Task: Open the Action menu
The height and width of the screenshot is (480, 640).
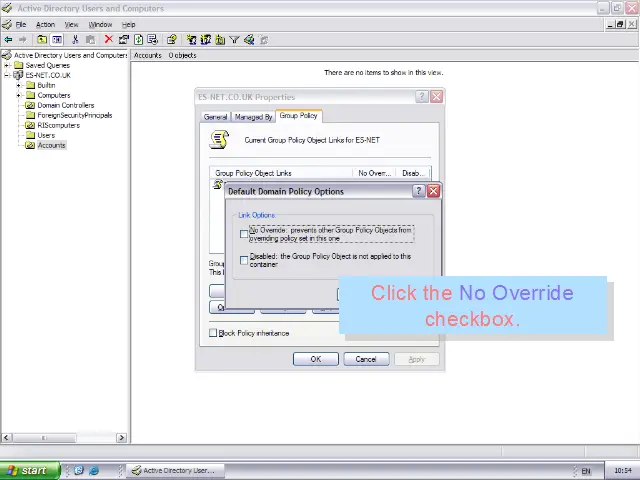Action: pos(45,24)
